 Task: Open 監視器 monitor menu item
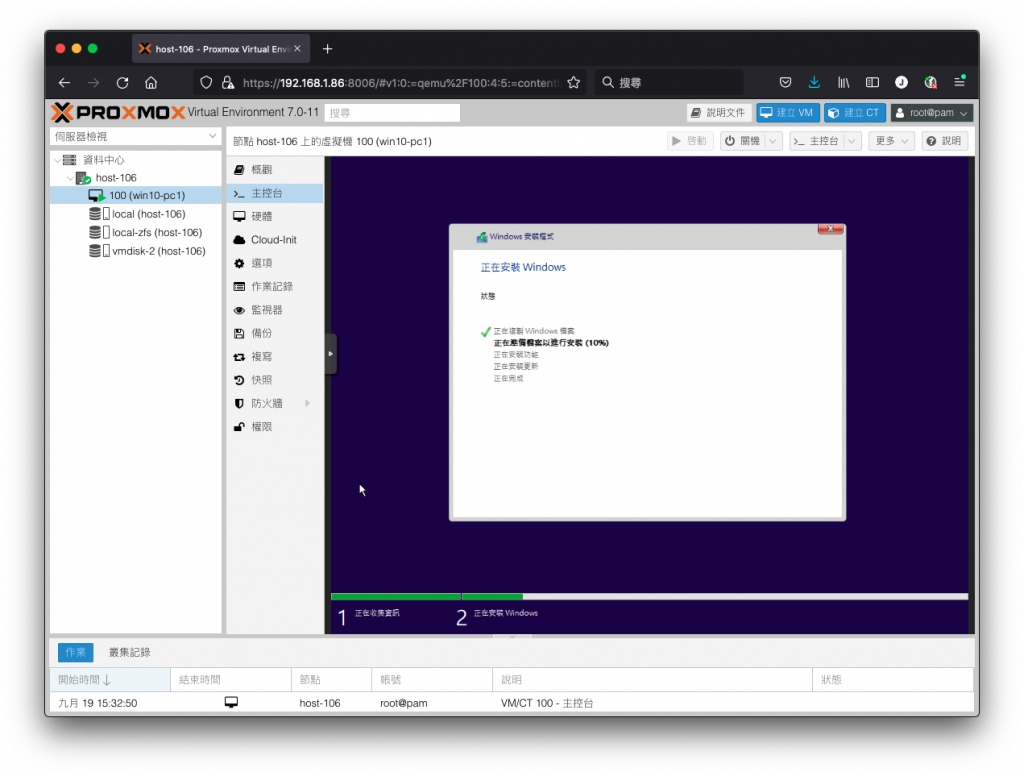click(x=276, y=310)
